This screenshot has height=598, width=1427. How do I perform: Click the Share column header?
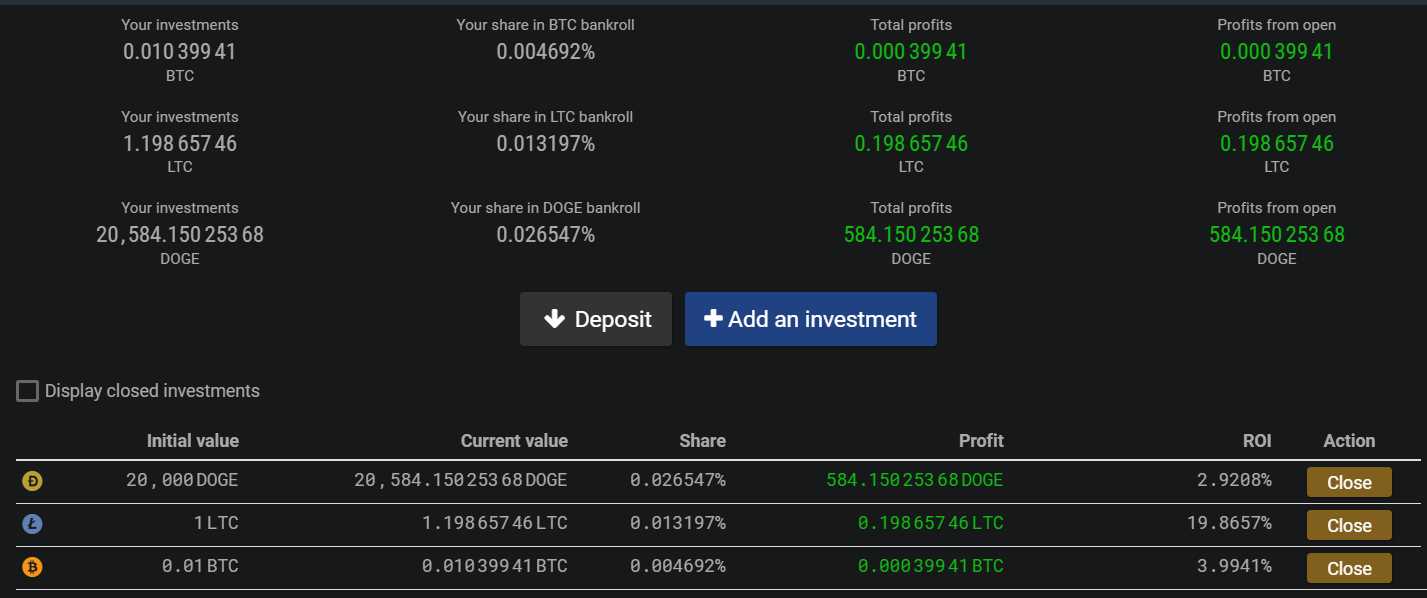point(702,441)
